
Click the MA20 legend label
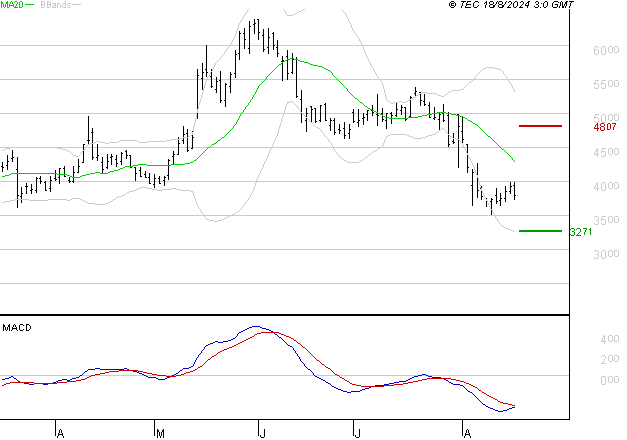[12, 4]
